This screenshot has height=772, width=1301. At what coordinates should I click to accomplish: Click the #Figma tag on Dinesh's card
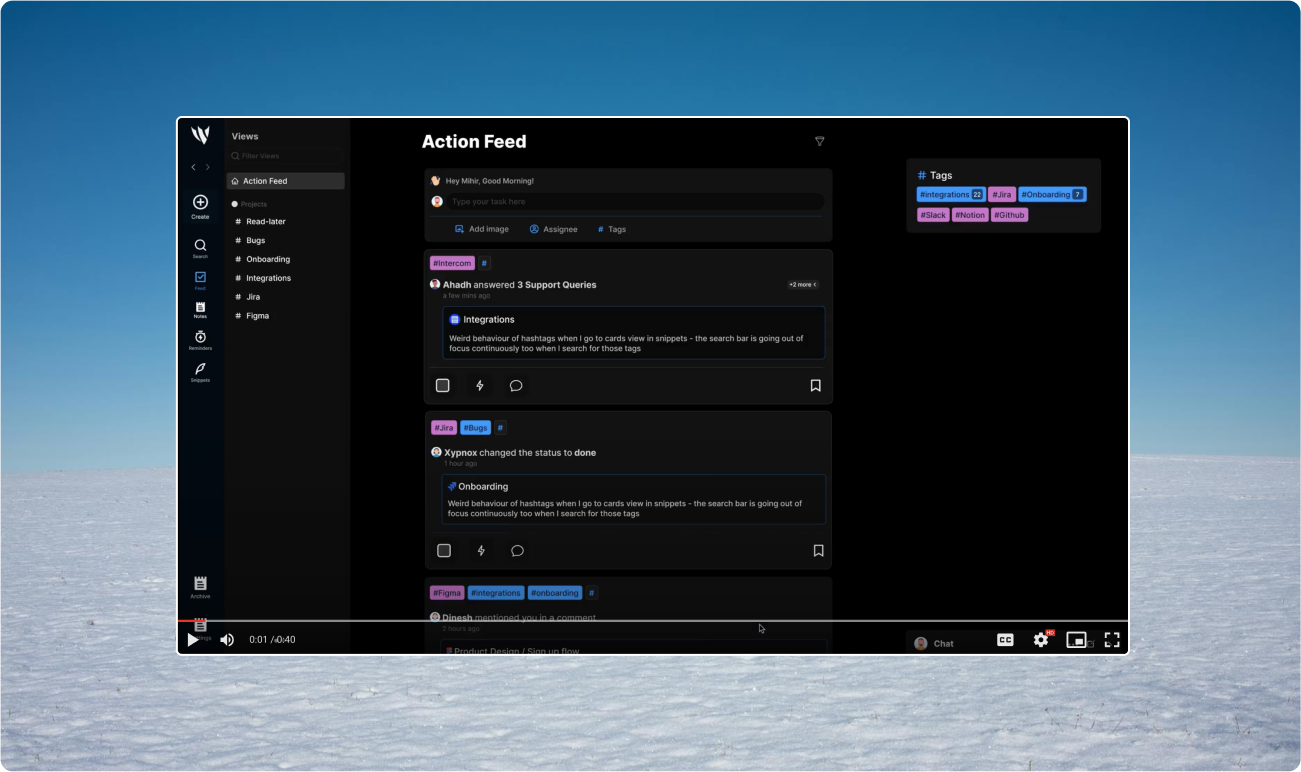point(447,593)
